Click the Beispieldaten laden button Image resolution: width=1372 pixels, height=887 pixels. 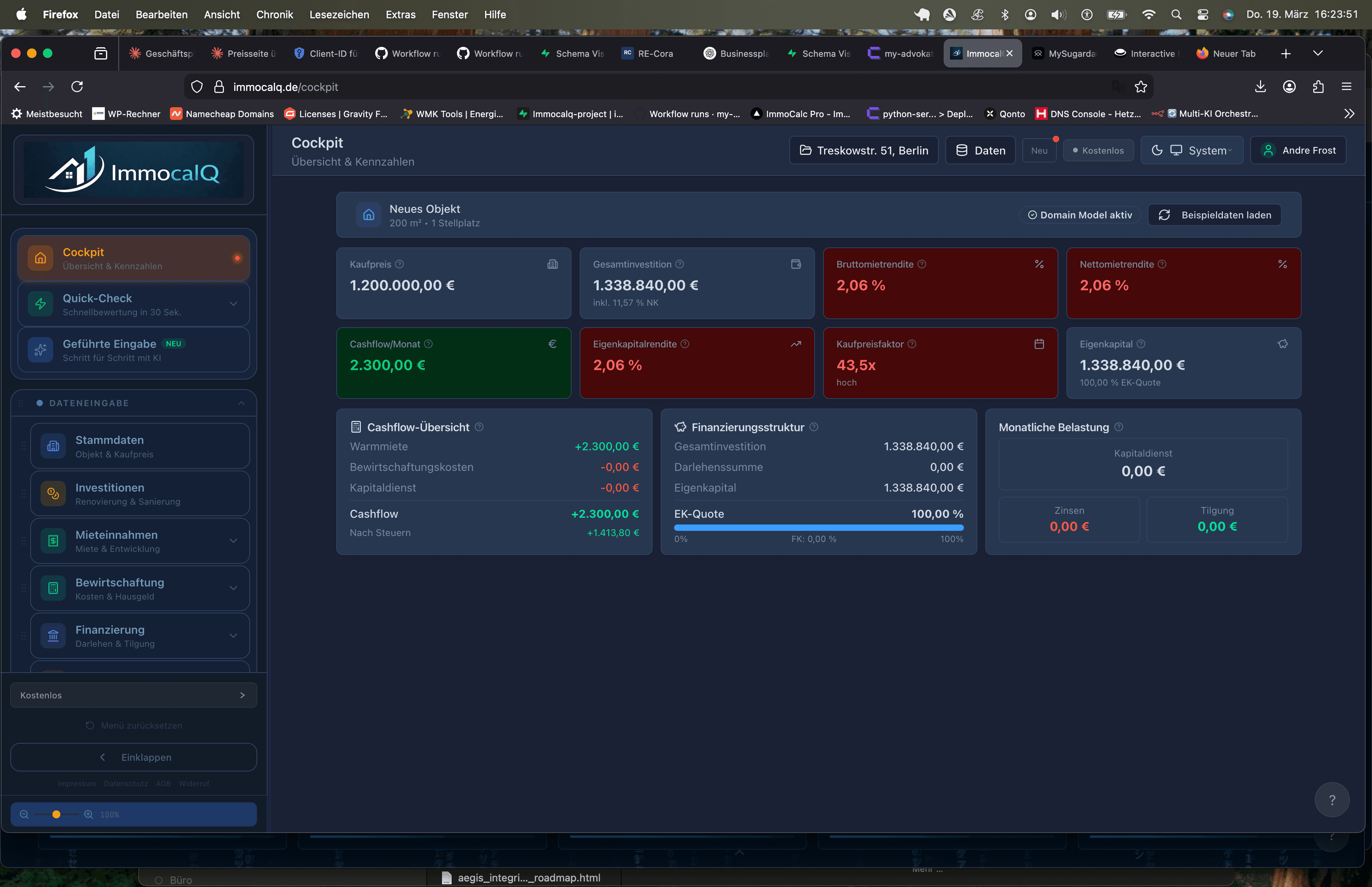click(1214, 215)
